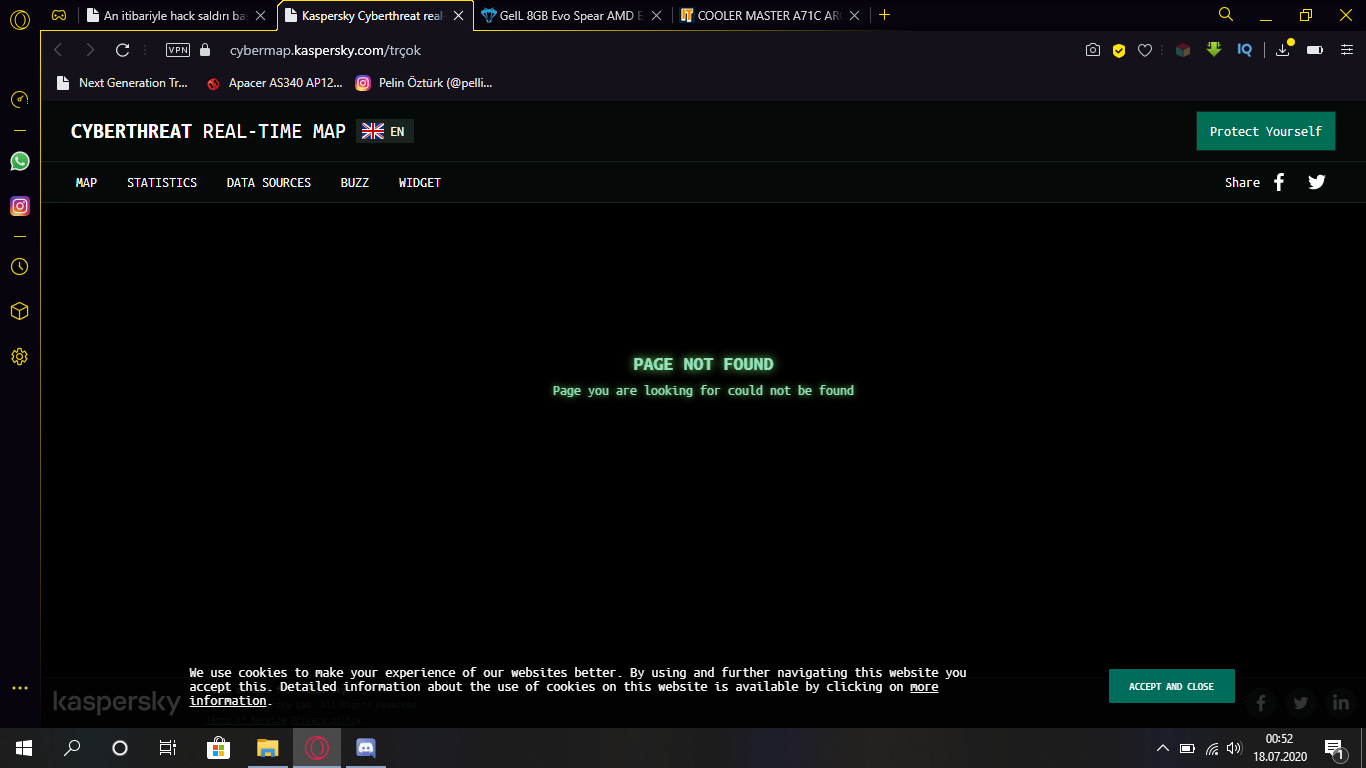Open the browser Downloads popup
The image size is (1366, 768).
[x=1284, y=49]
